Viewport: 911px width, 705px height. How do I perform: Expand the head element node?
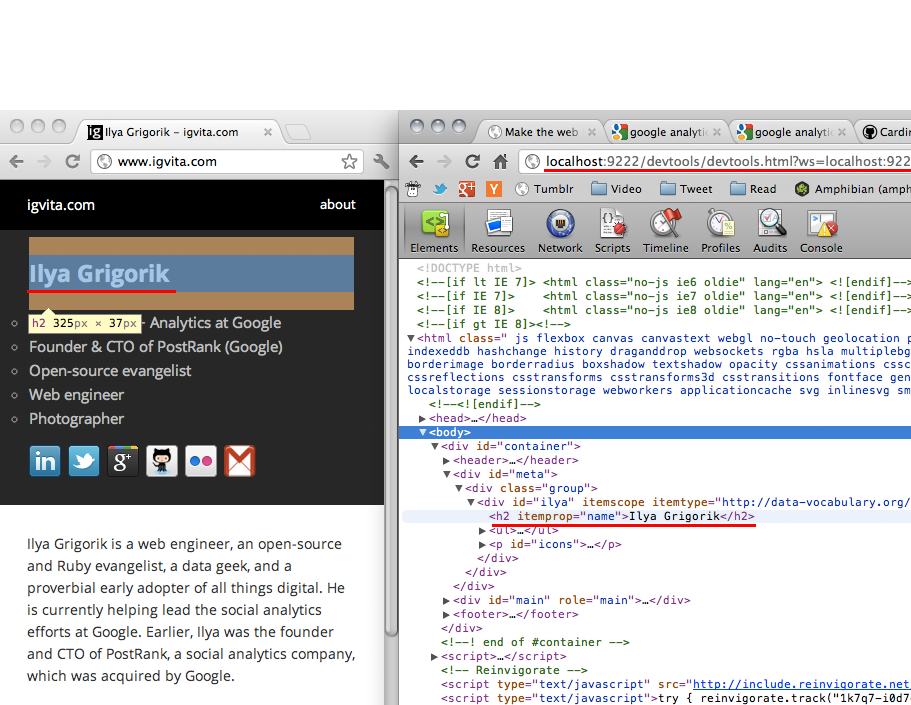coord(422,418)
